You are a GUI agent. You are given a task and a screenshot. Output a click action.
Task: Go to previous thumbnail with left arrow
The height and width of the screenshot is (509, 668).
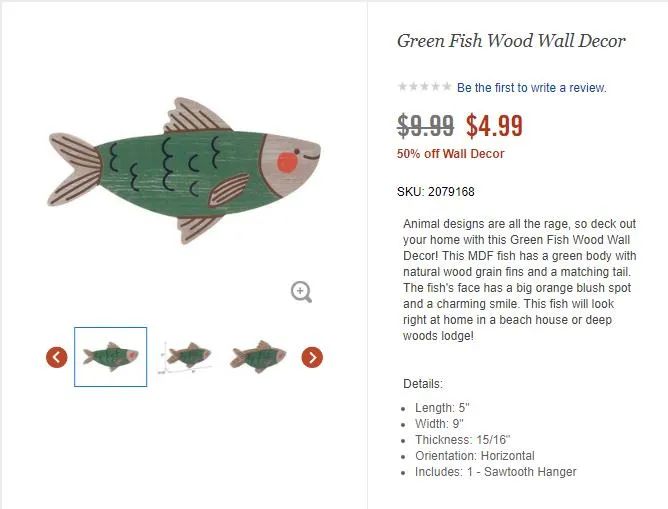[57, 357]
